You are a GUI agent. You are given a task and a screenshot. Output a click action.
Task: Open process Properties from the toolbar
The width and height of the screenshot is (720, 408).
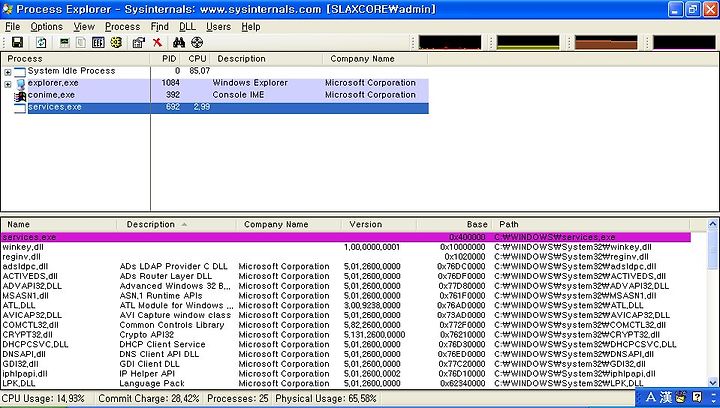[x=138, y=43]
